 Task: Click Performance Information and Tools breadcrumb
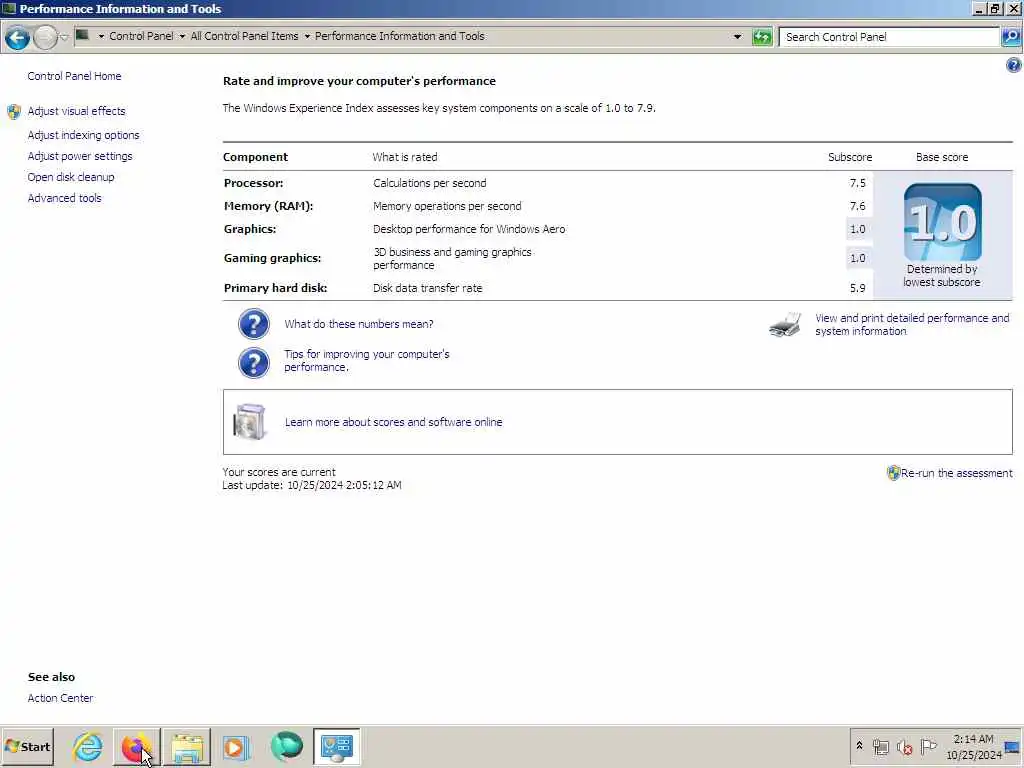point(400,36)
